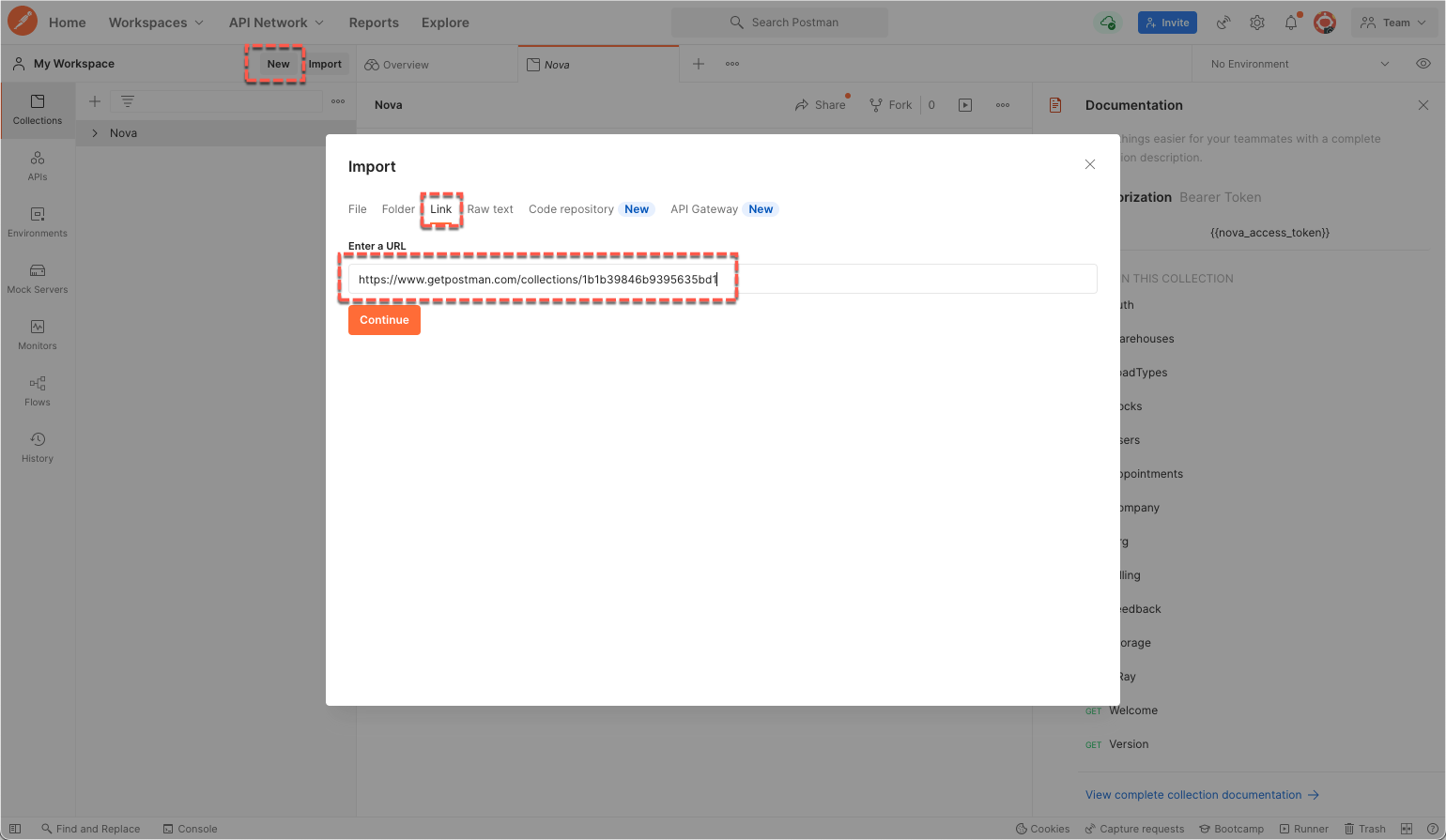Click the filter icon in collections search
The width and height of the screenshot is (1446, 840).
[x=128, y=101]
